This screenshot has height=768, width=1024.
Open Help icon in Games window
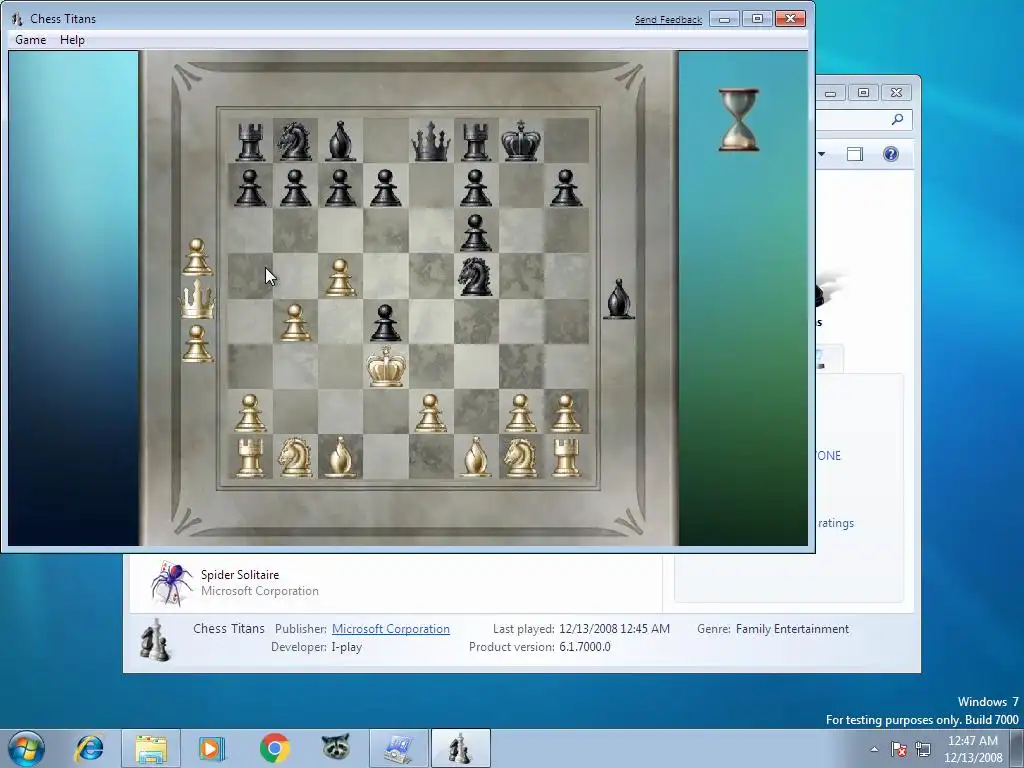(x=891, y=154)
